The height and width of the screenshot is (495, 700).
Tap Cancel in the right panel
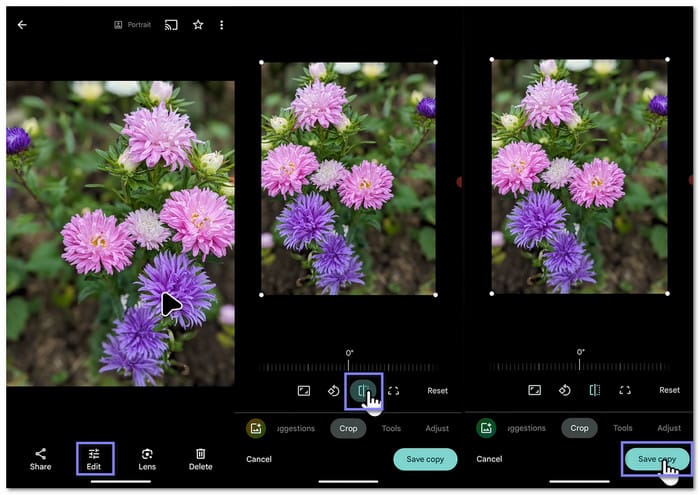coord(489,459)
